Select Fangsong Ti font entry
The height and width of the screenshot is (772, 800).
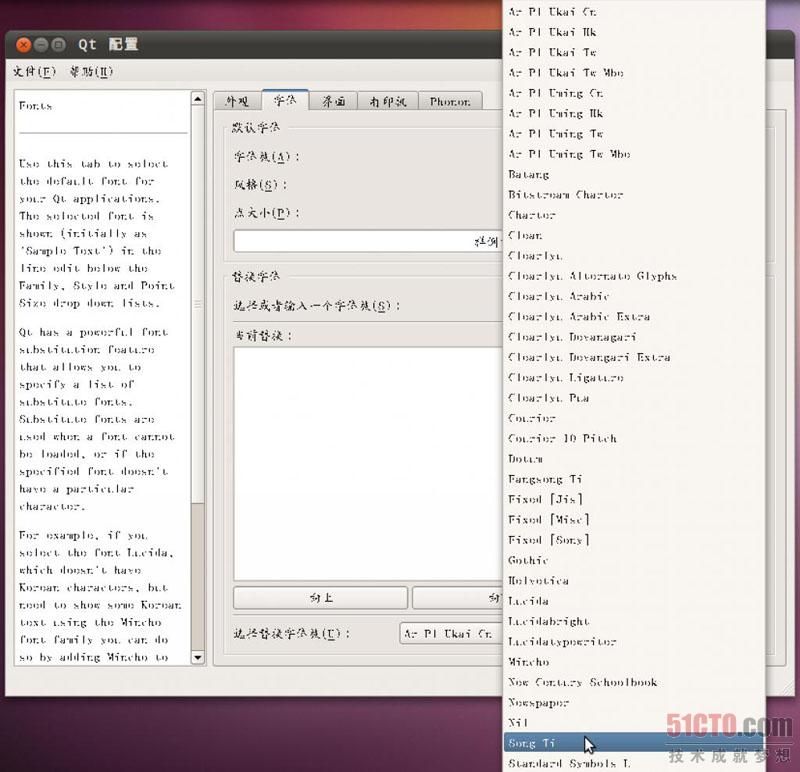tap(634, 479)
